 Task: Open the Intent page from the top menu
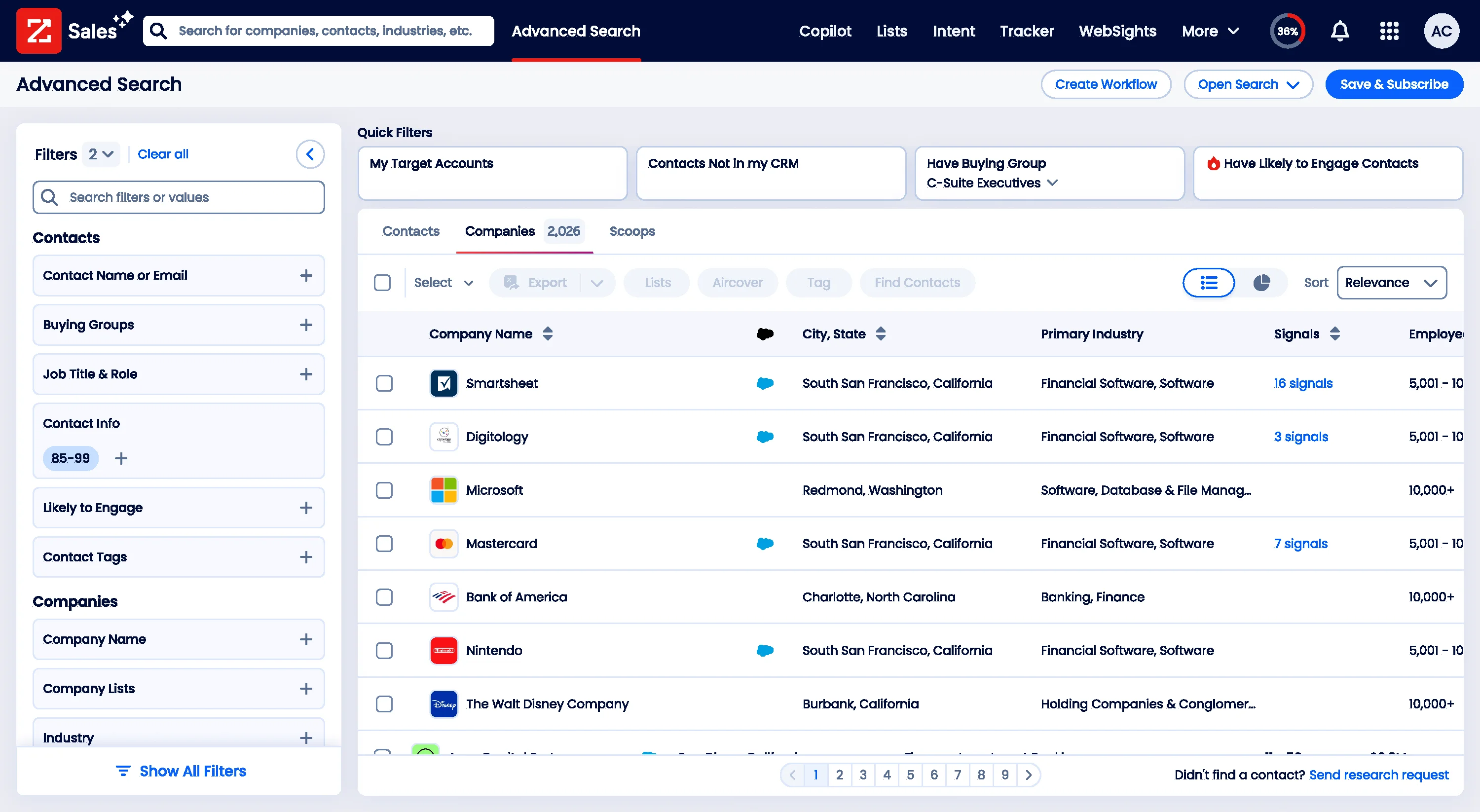coord(954,31)
